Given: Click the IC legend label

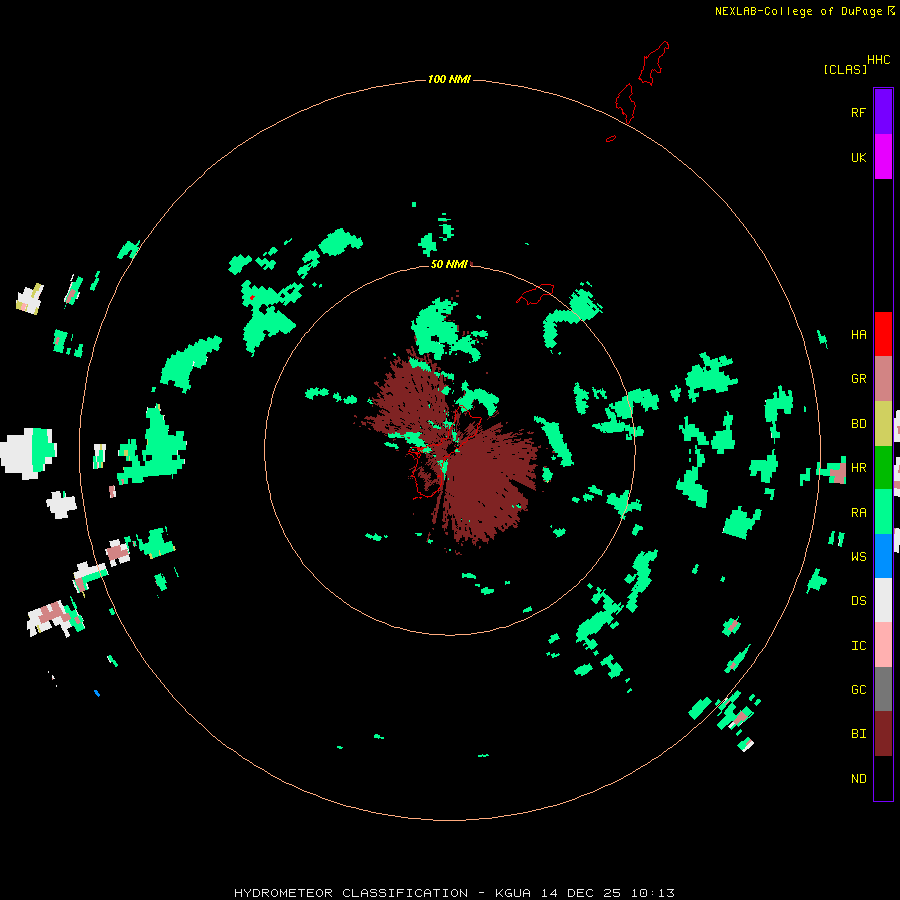Looking at the screenshot, I should point(858,646).
